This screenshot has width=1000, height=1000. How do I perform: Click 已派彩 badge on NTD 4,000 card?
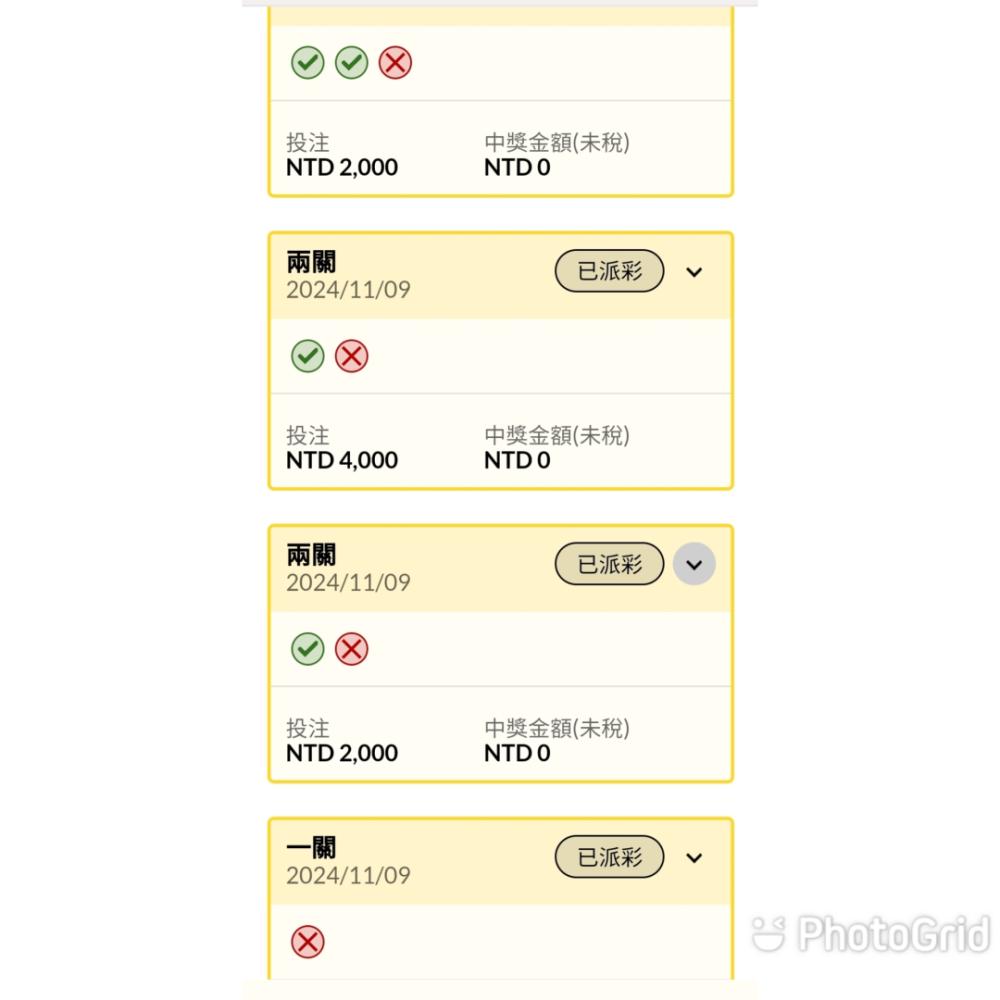pyautogui.click(x=609, y=271)
